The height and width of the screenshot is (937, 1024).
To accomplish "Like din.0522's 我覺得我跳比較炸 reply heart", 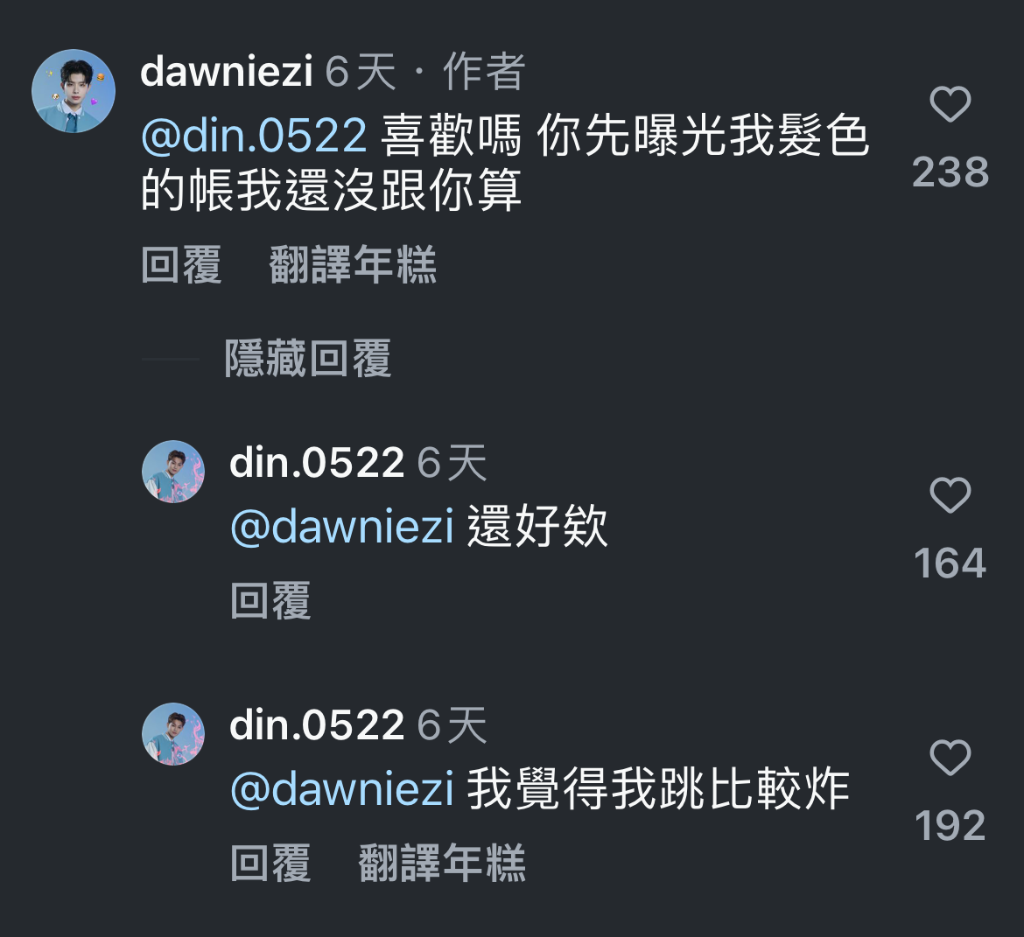I will (x=950, y=757).
